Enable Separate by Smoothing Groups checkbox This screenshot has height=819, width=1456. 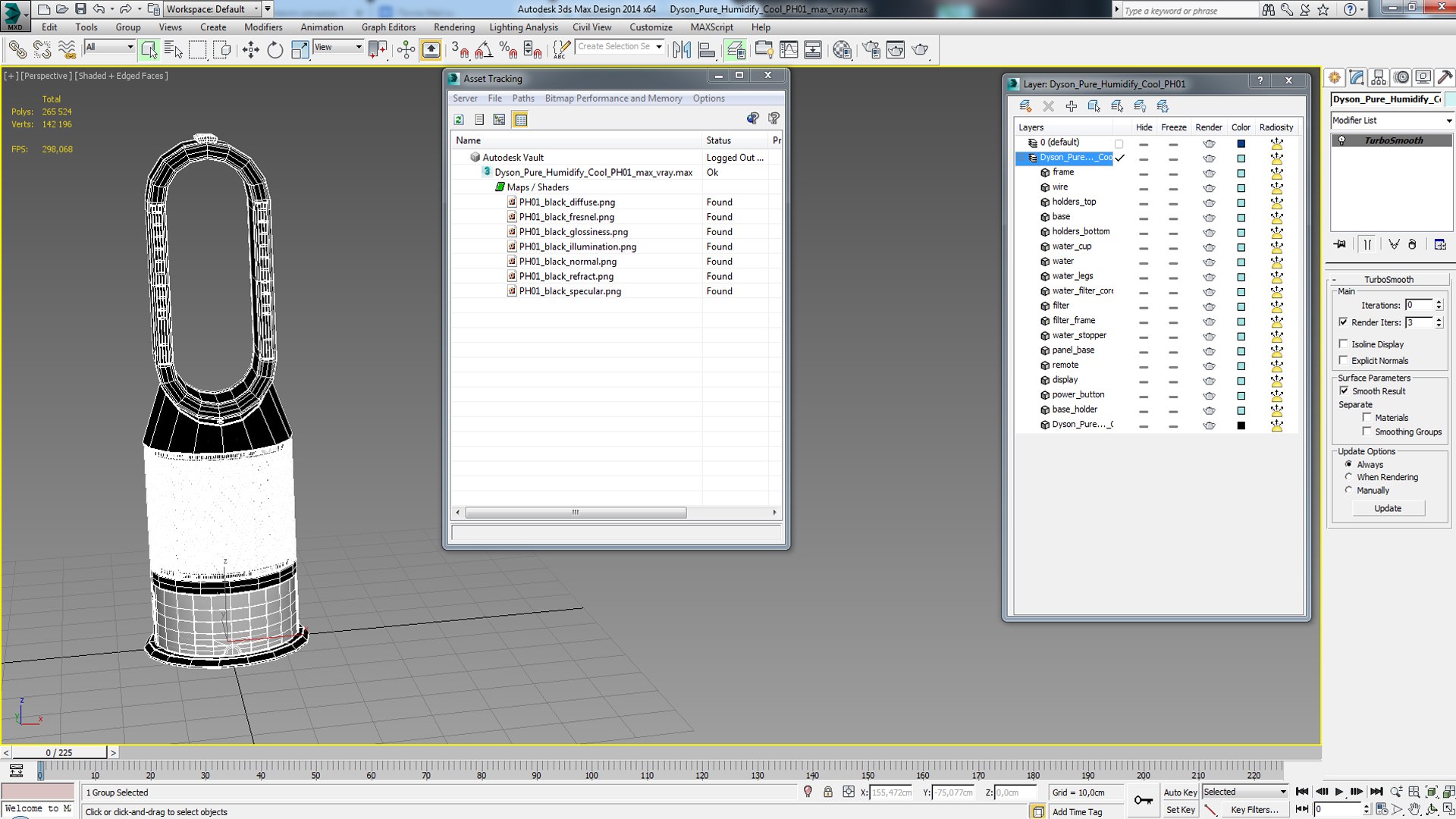[x=1367, y=431]
